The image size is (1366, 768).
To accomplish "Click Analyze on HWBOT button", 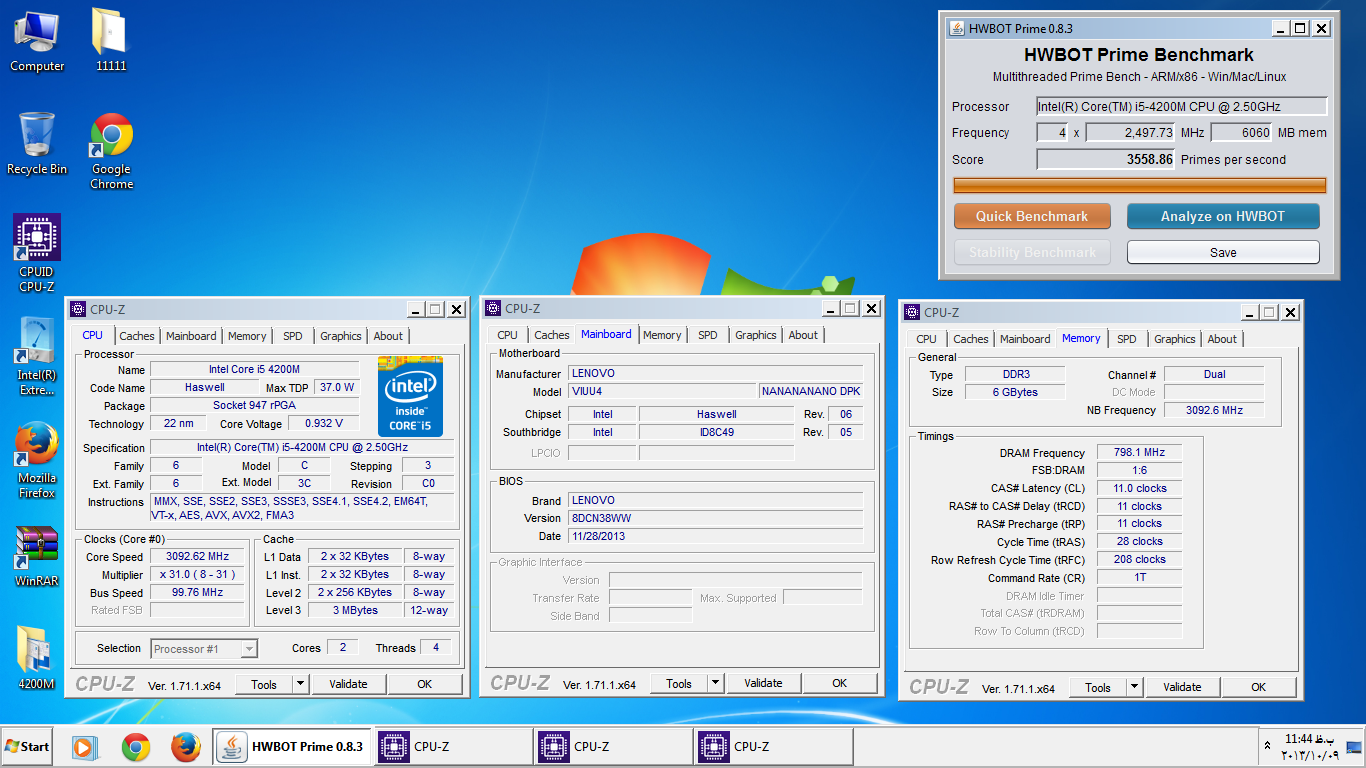I will (1223, 216).
